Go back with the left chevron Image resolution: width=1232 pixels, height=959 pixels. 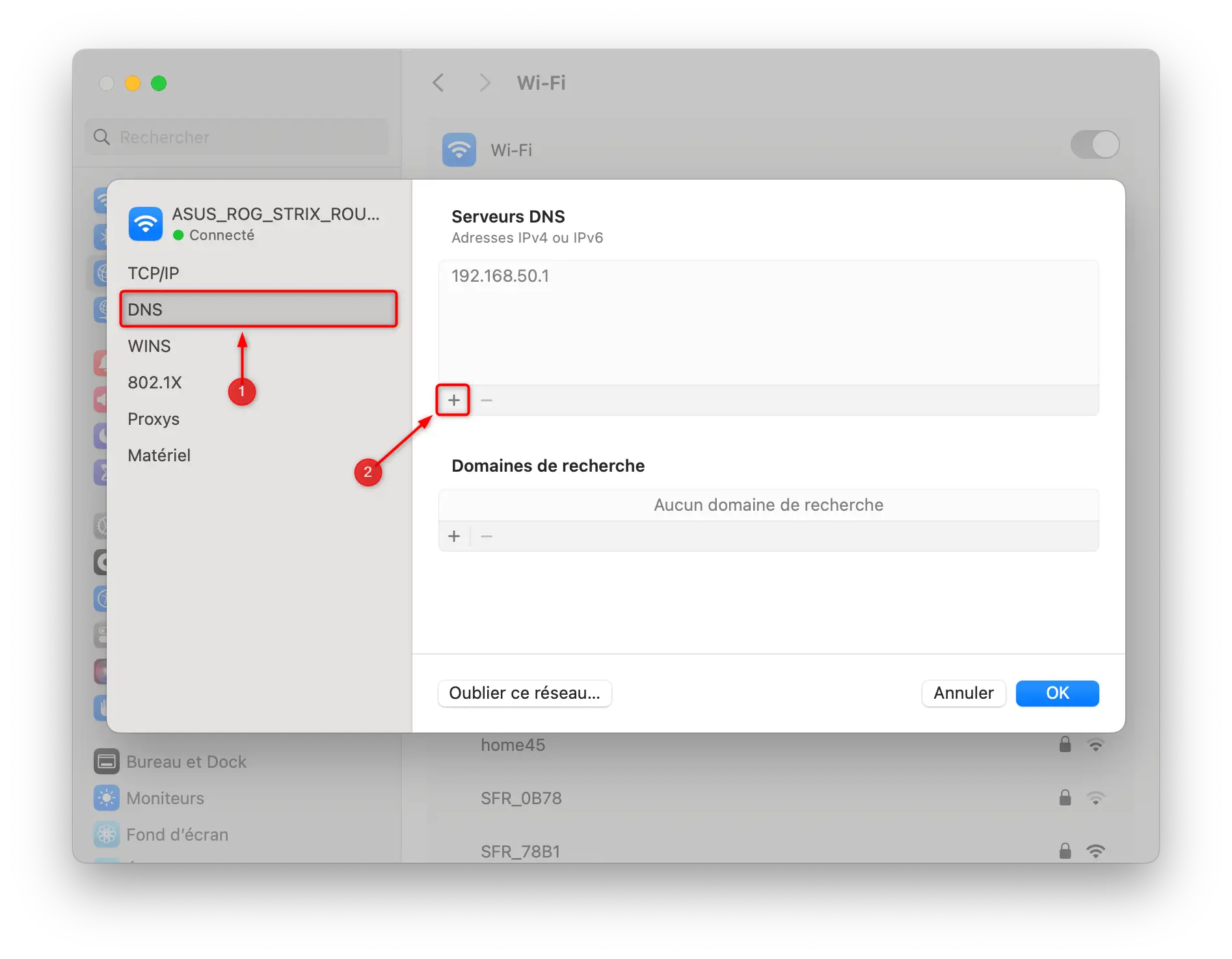(x=438, y=83)
